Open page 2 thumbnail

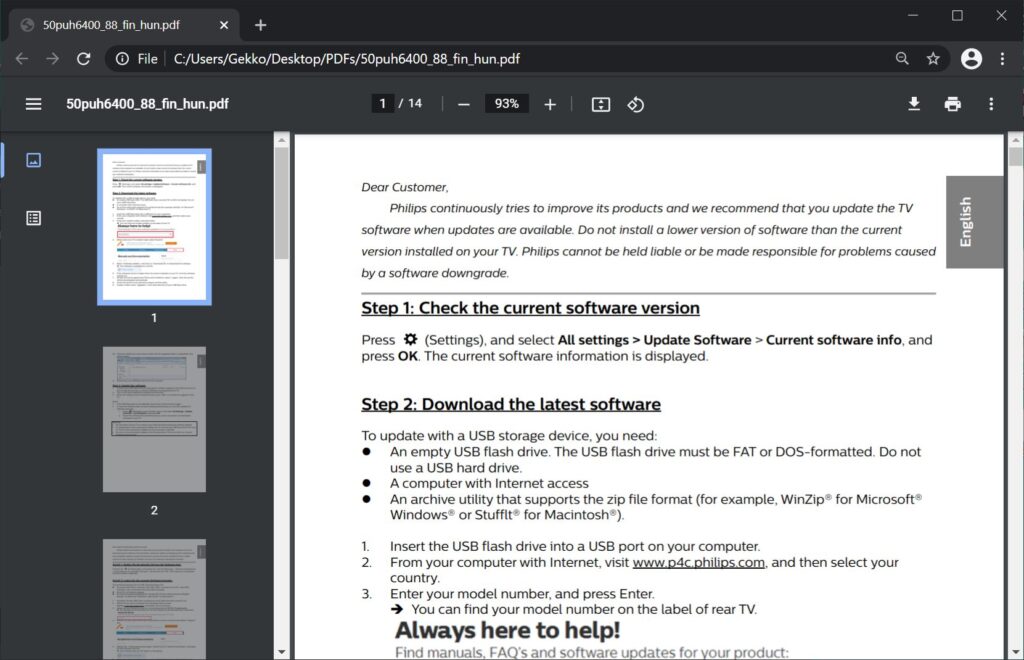[154, 419]
